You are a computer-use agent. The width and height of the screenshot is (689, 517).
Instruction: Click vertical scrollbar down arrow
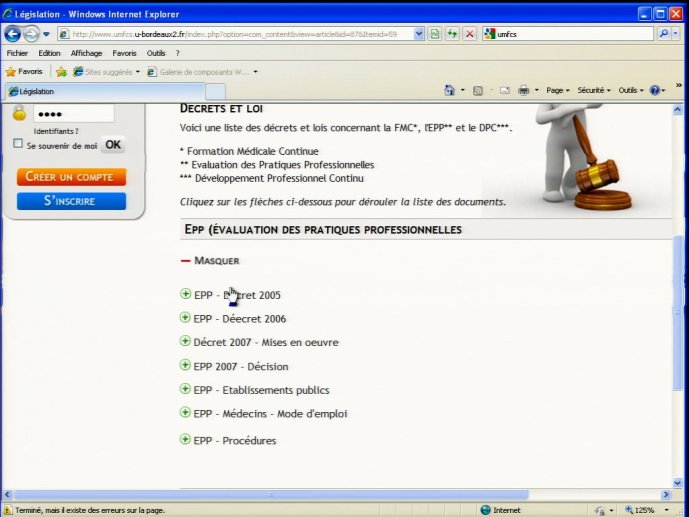point(677,483)
